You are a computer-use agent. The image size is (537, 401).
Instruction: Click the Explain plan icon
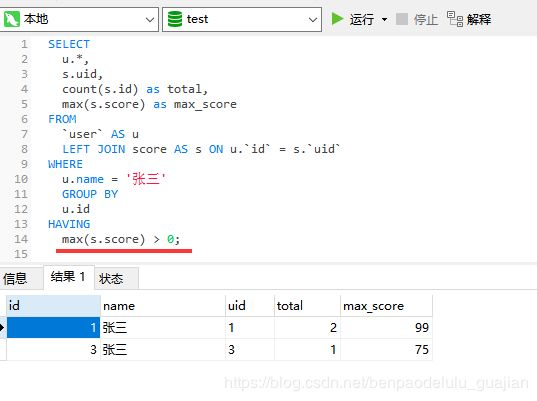pyautogui.click(x=455, y=19)
